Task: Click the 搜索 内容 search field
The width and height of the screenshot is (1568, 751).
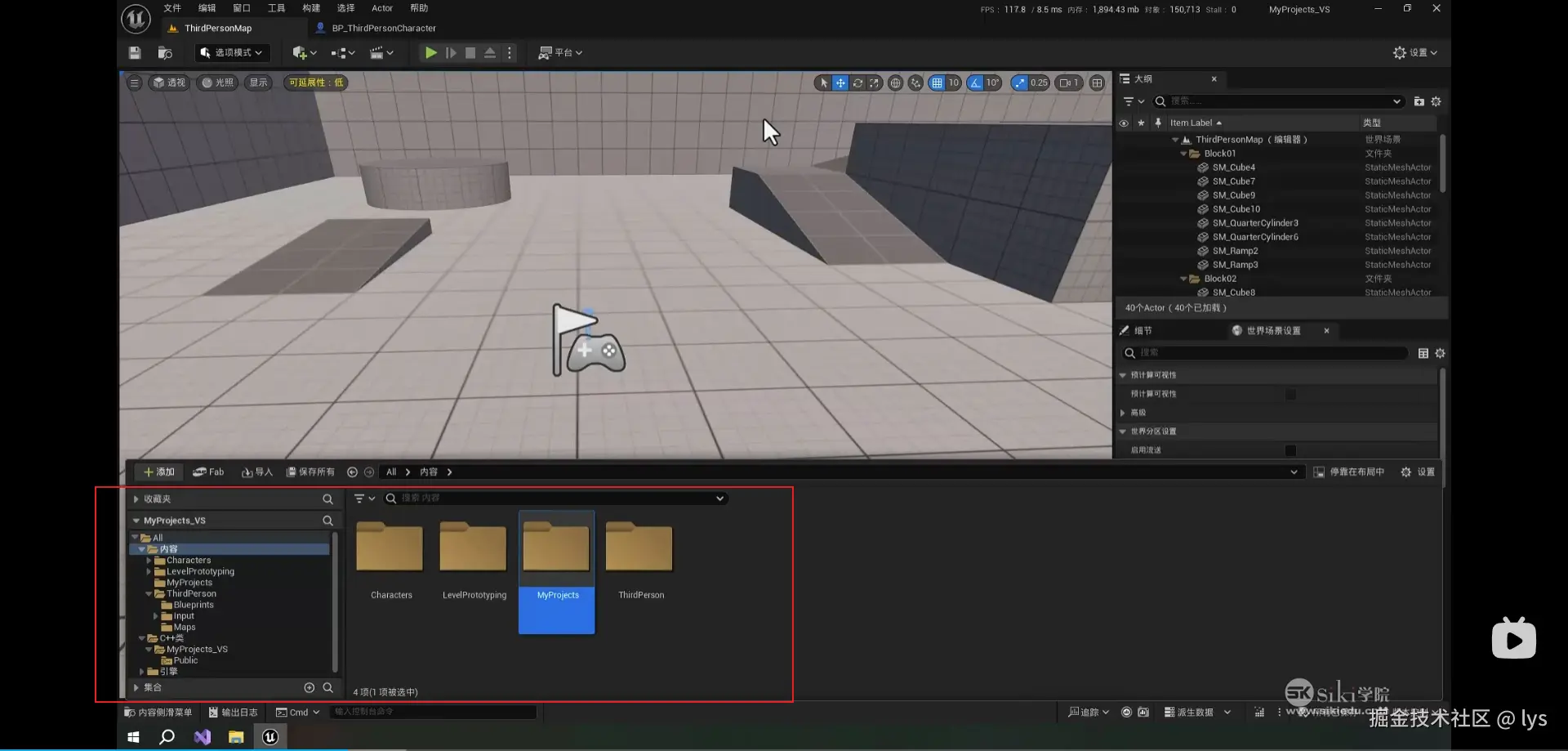Action: pos(555,498)
